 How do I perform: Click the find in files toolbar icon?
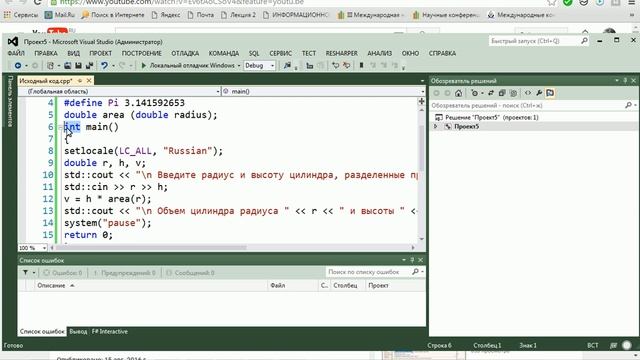[x=287, y=66]
